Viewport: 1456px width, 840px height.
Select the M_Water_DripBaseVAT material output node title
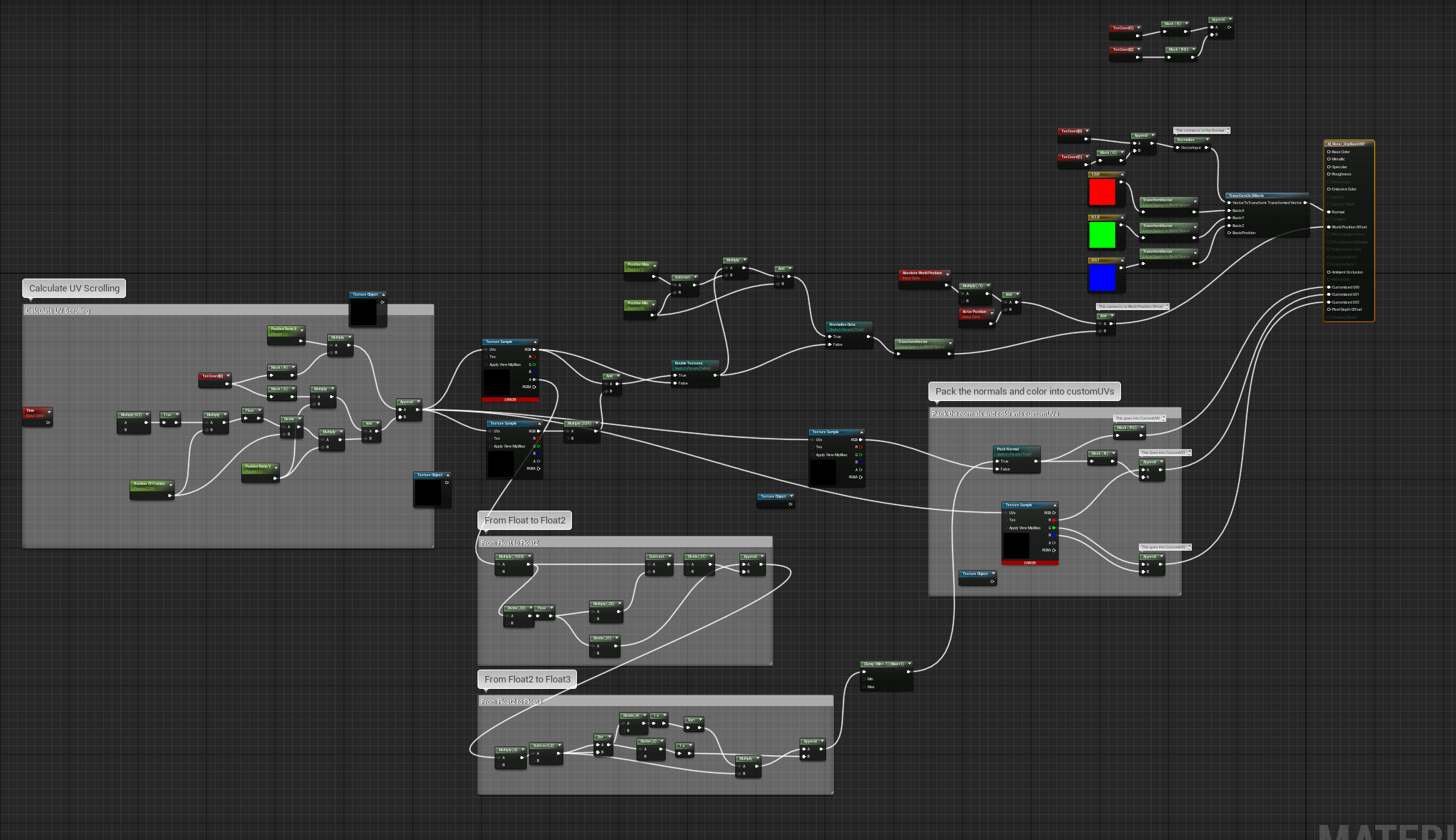click(x=1349, y=144)
